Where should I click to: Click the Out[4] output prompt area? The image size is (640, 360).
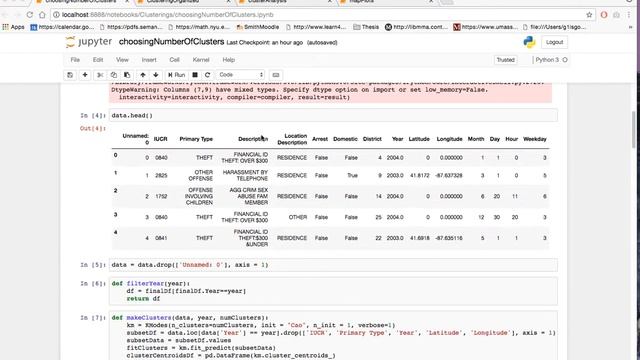coord(93,129)
